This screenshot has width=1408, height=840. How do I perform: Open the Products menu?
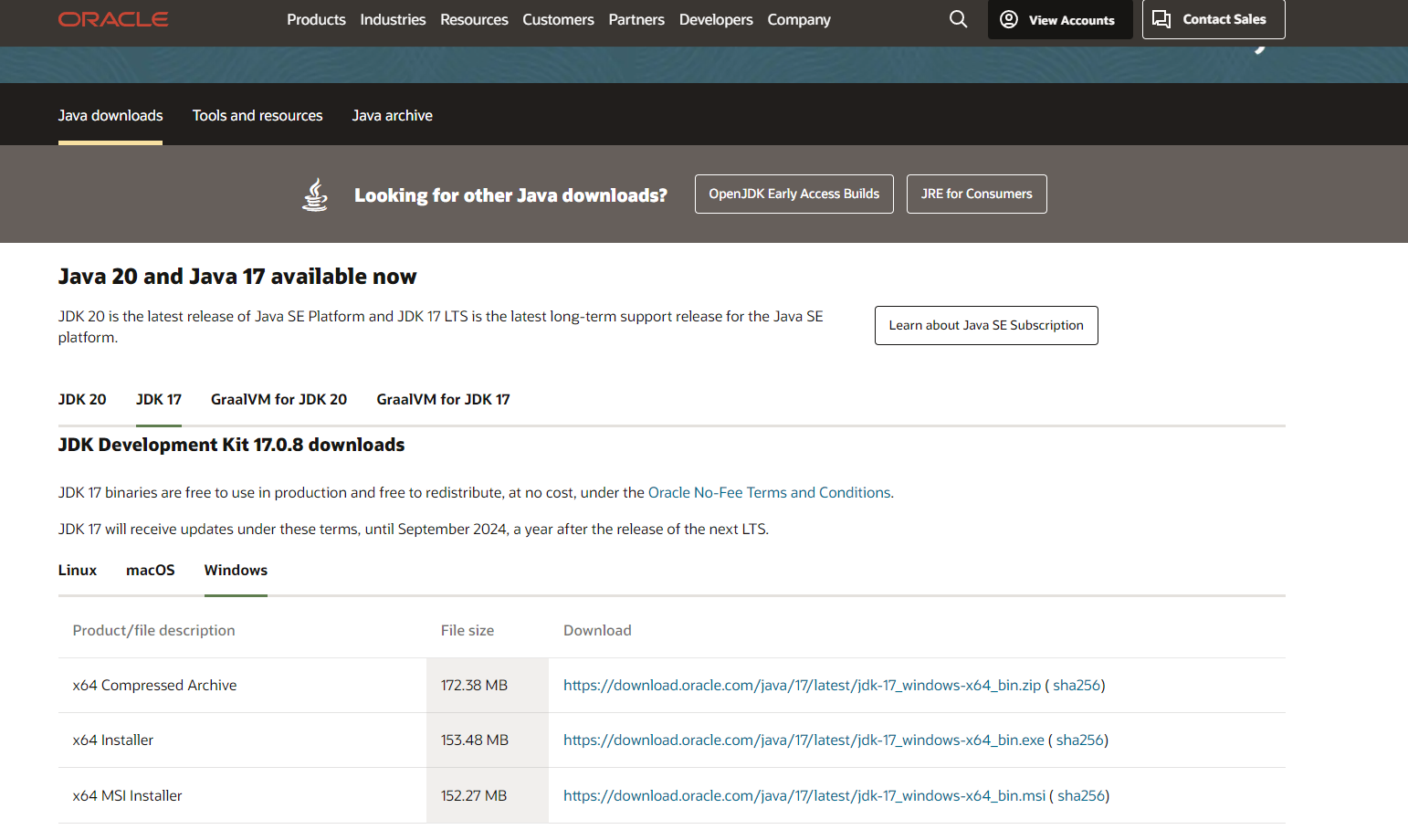coord(316,19)
